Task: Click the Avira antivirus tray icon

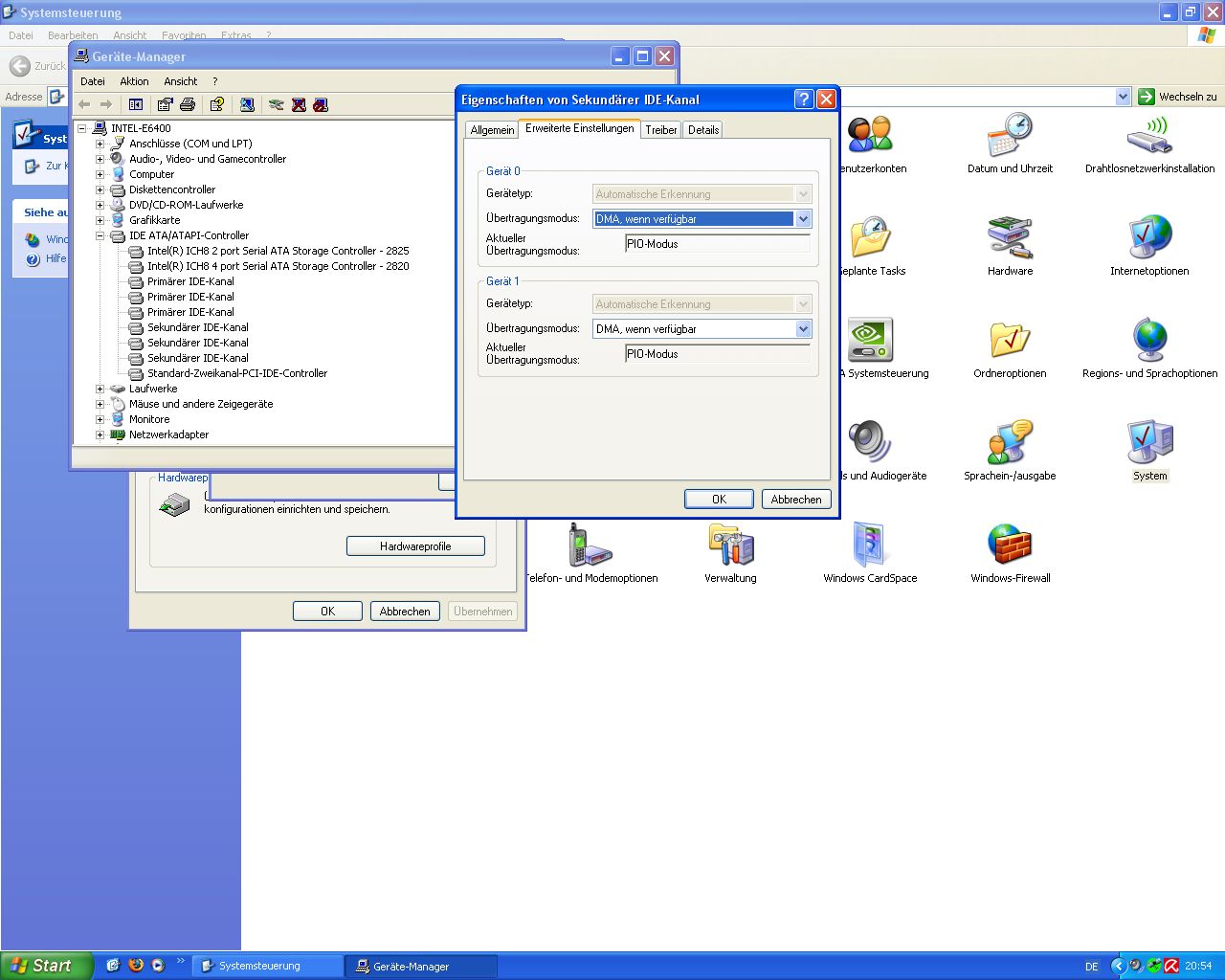Action: [x=1171, y=966]
